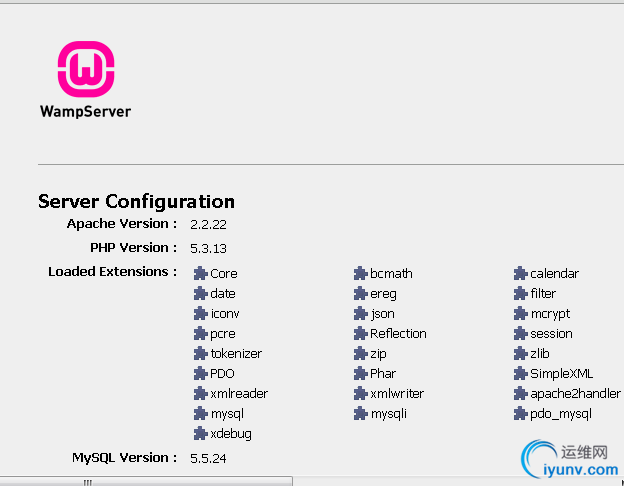Click the Apache version value 2.2.22
This screenshot has width=624, height=486.
(x=208, y=224)
